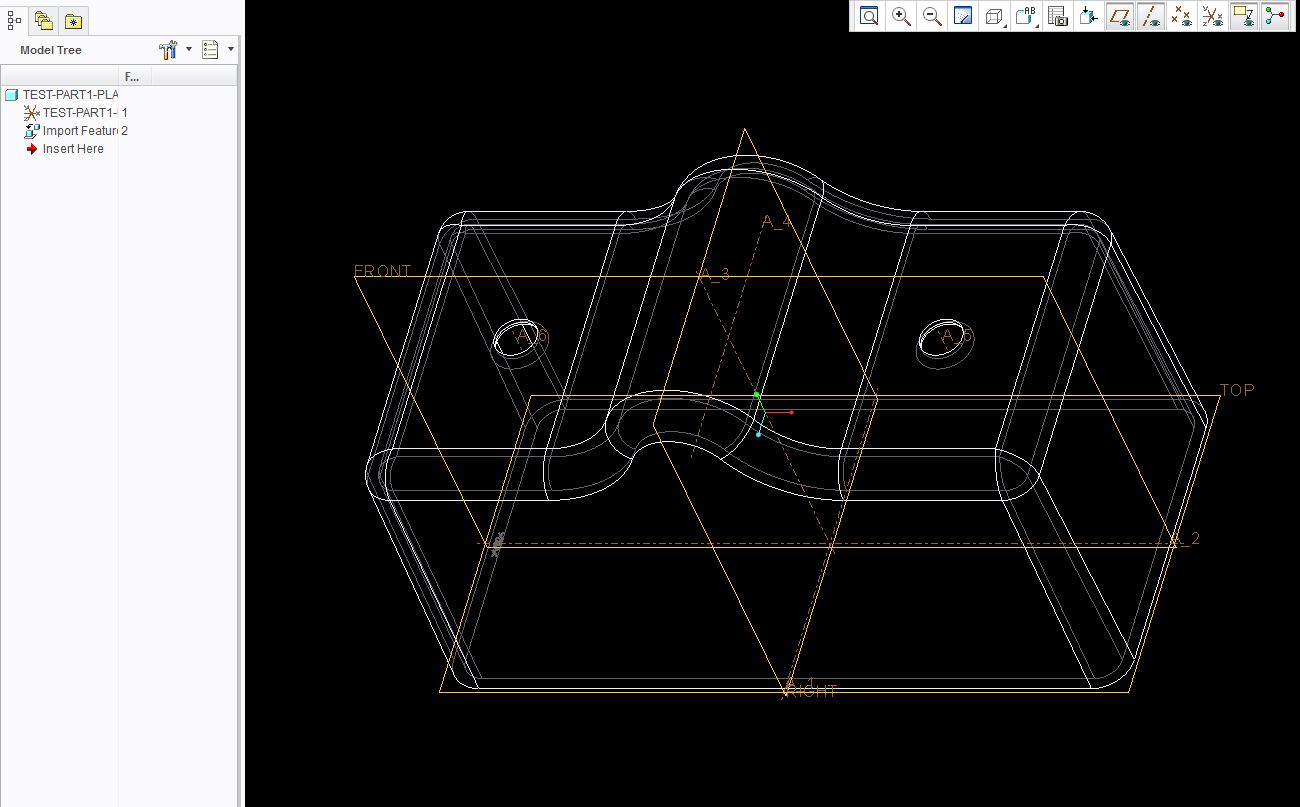Toggle datum axis display
Viewport: 1300px width, 807px height.
(x=1151, y=16)
